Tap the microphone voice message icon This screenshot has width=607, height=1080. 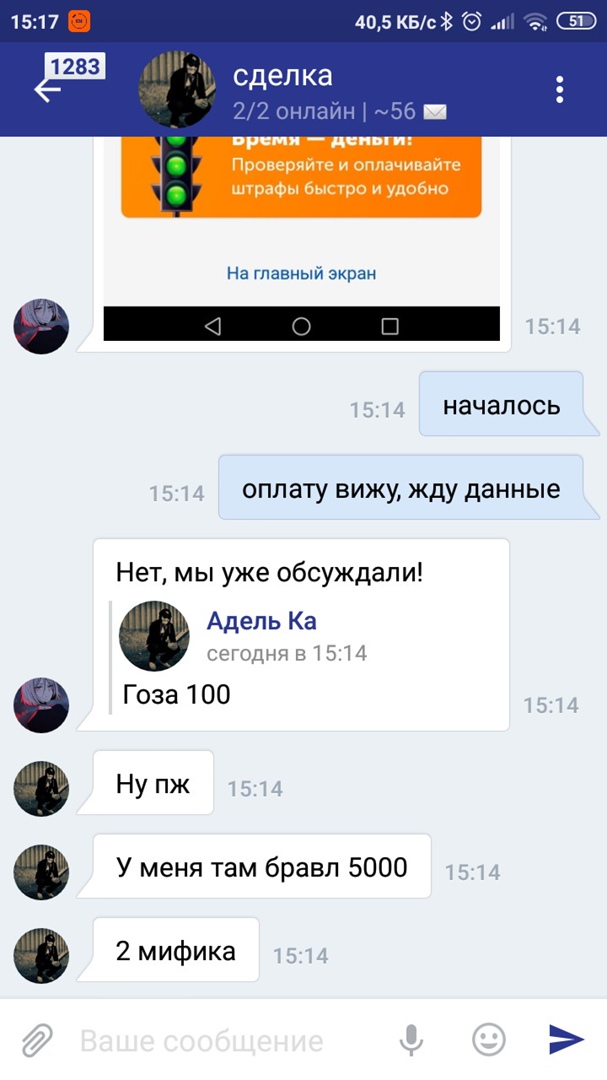pos(411,1039)
